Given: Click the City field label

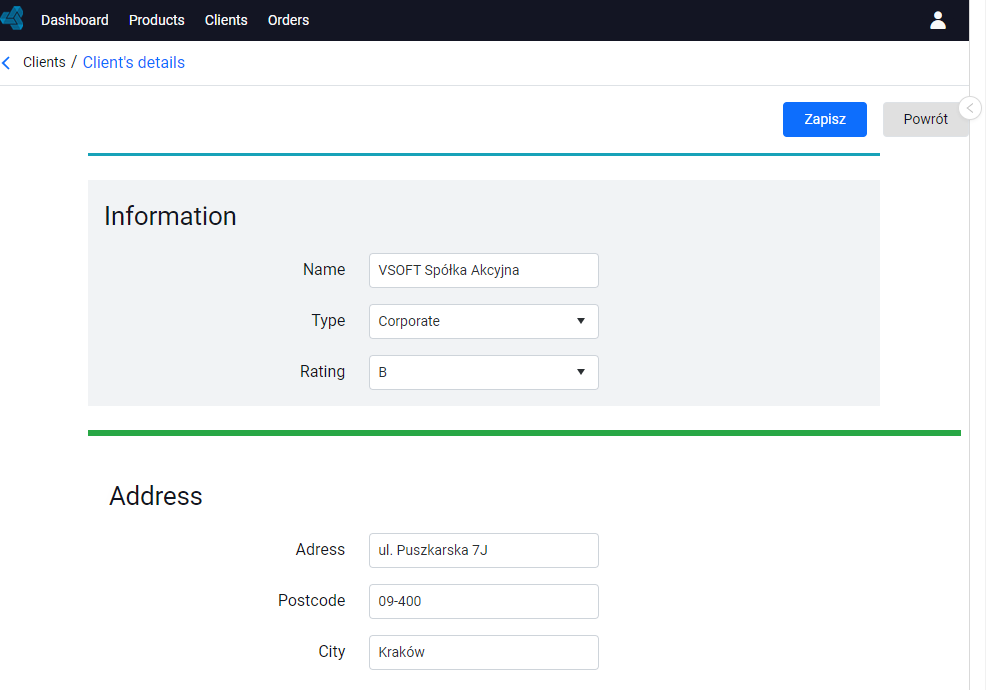Looking at the screenshot, I should (331, 652).
